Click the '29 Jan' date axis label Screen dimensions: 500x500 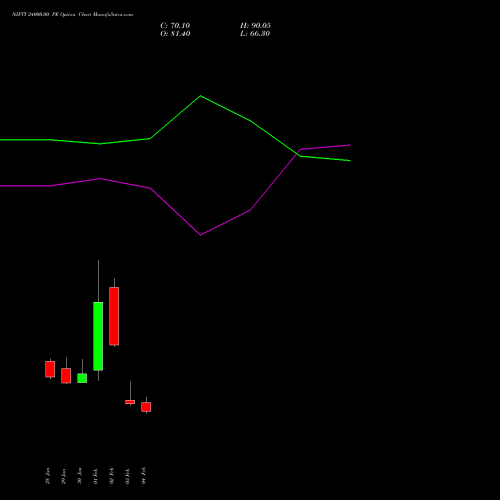(x=64, y=476)
